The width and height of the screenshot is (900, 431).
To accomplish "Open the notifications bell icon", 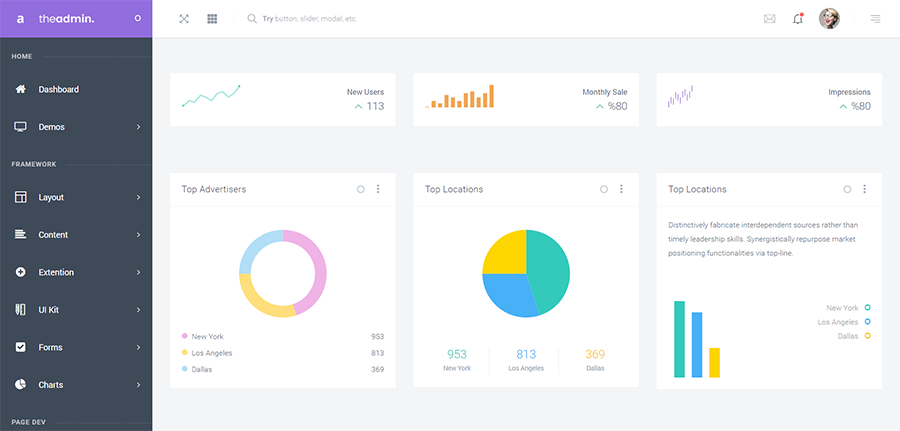I will pos(798,19).
